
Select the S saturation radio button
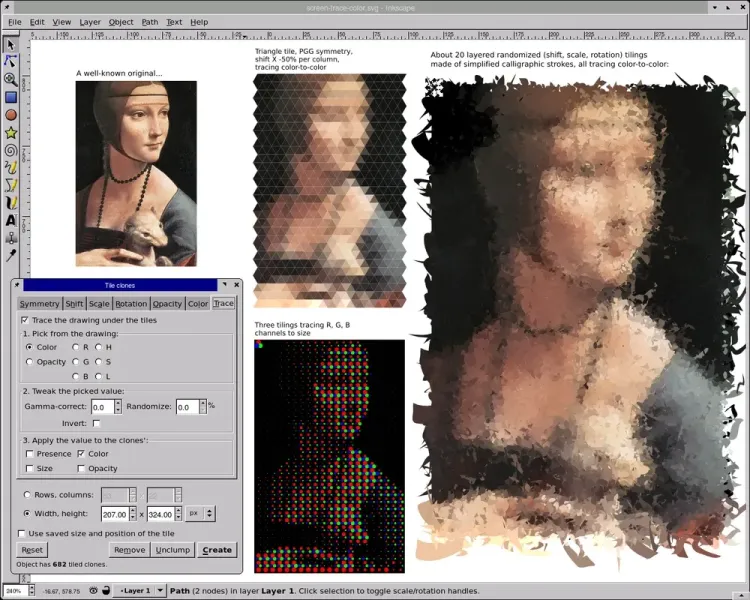coord(99,362)
